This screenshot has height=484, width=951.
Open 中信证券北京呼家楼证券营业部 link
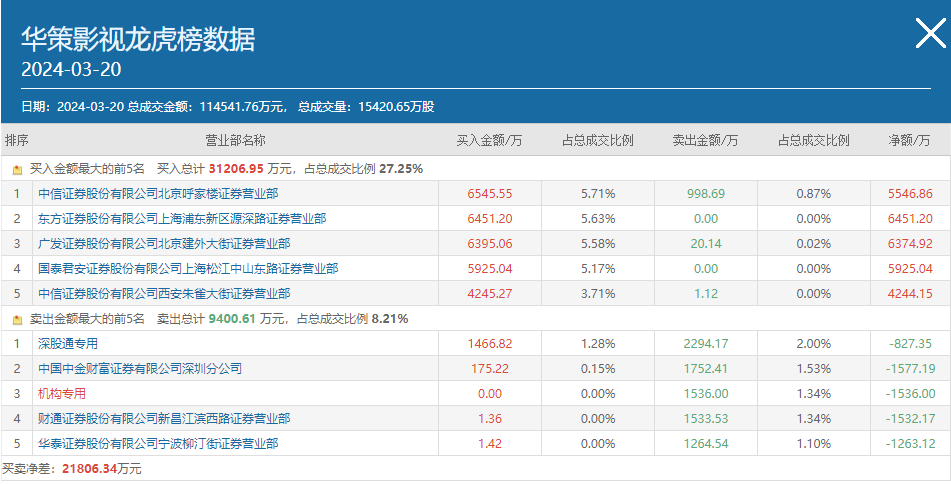[x=158, y=193]
